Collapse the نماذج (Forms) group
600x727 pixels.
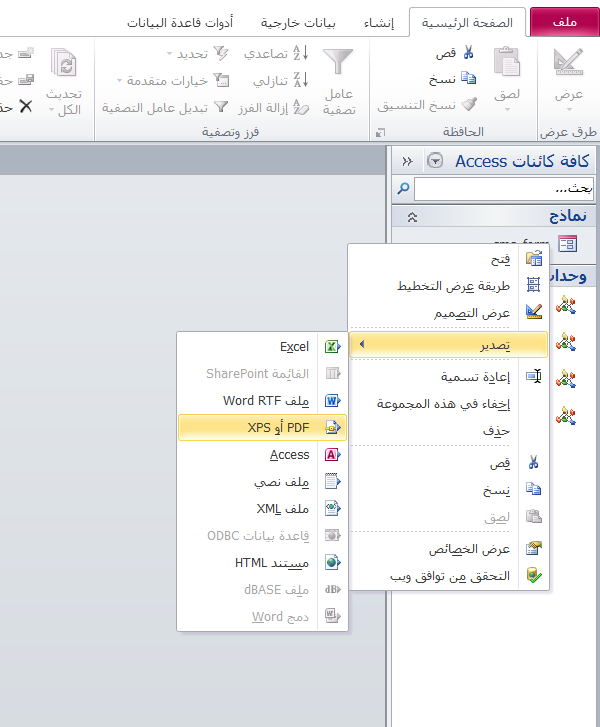click(412, 217)
